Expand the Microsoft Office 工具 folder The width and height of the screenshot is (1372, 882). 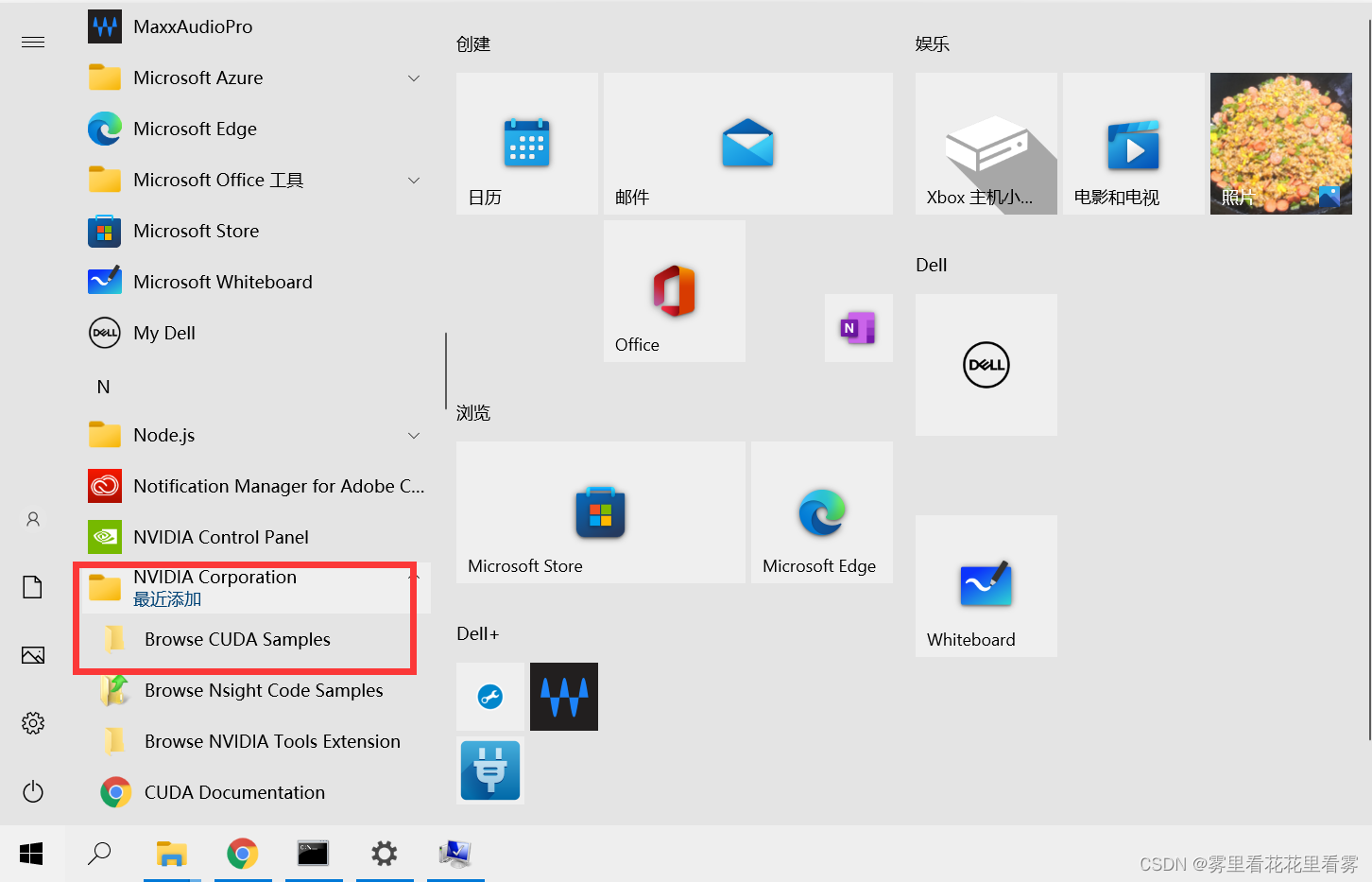(x=414, y=180)
